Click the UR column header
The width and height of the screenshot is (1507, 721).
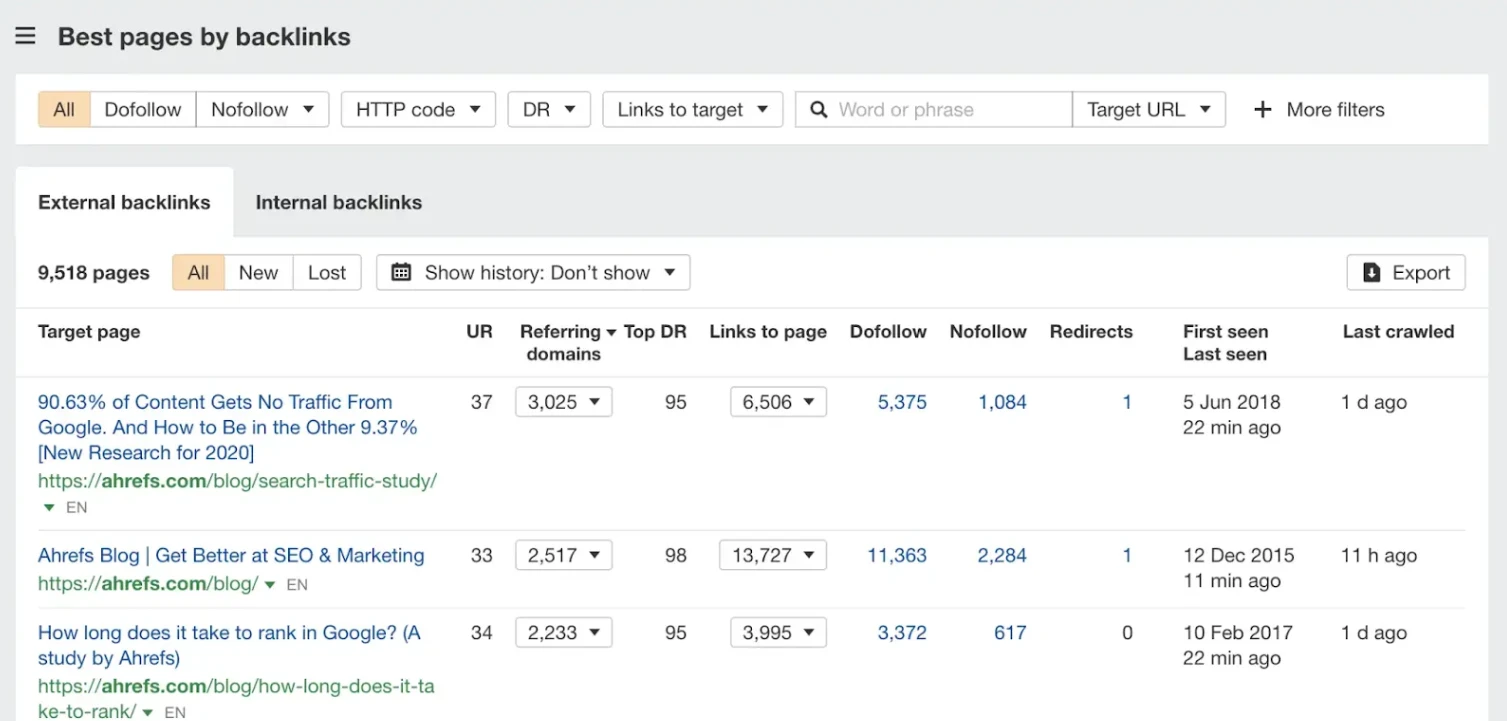pyautogui.click(x=480, y=331)
